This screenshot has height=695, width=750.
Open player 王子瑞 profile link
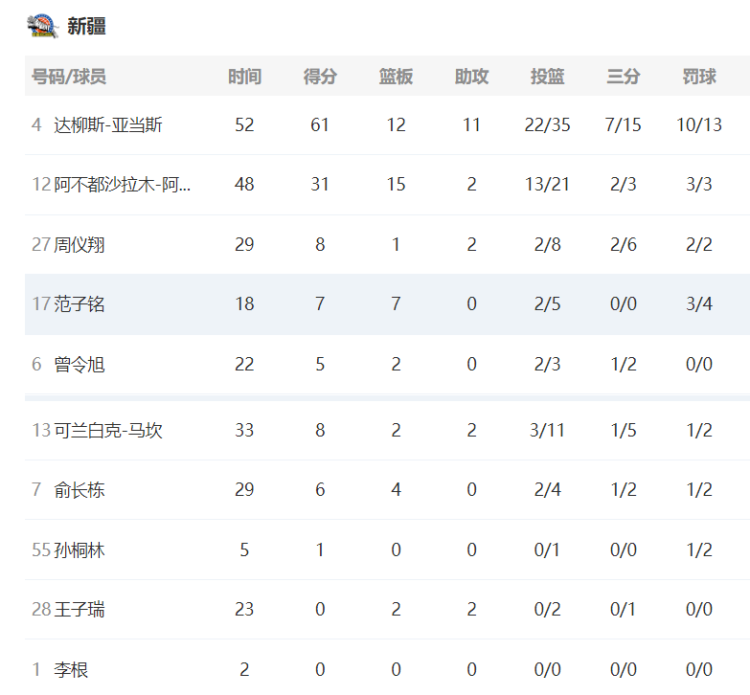pyautogui.click(x=79, y=609)
